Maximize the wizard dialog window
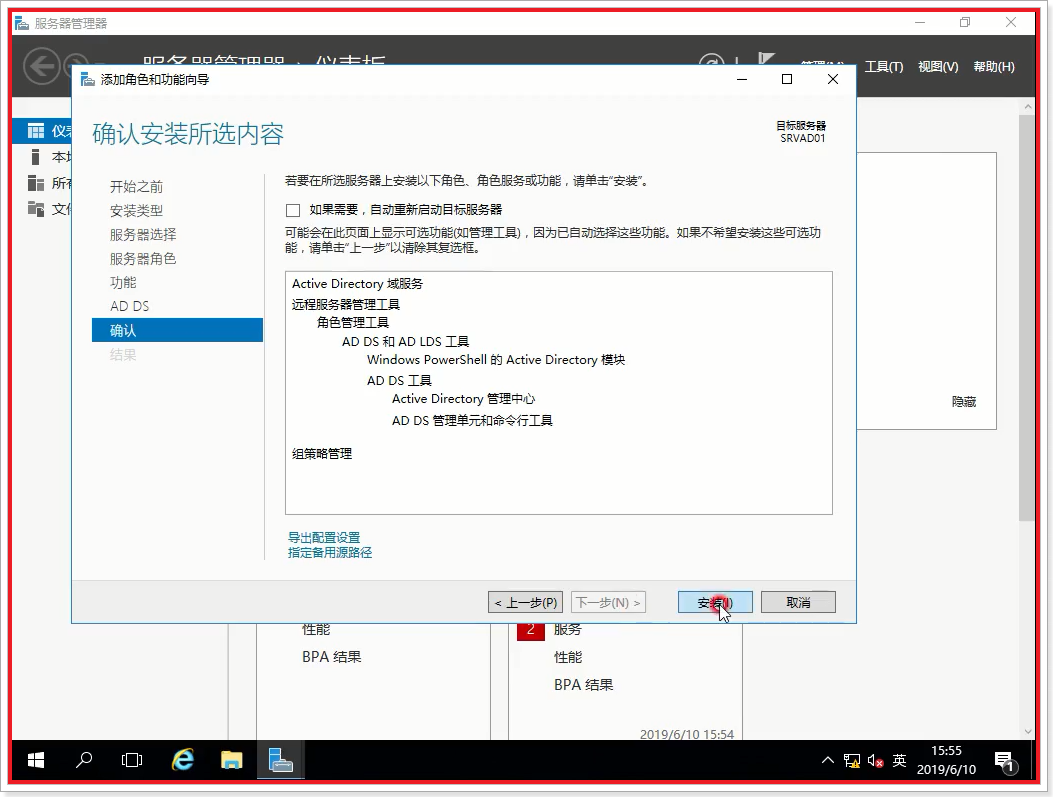The image size is (1053, 797). 786,79
